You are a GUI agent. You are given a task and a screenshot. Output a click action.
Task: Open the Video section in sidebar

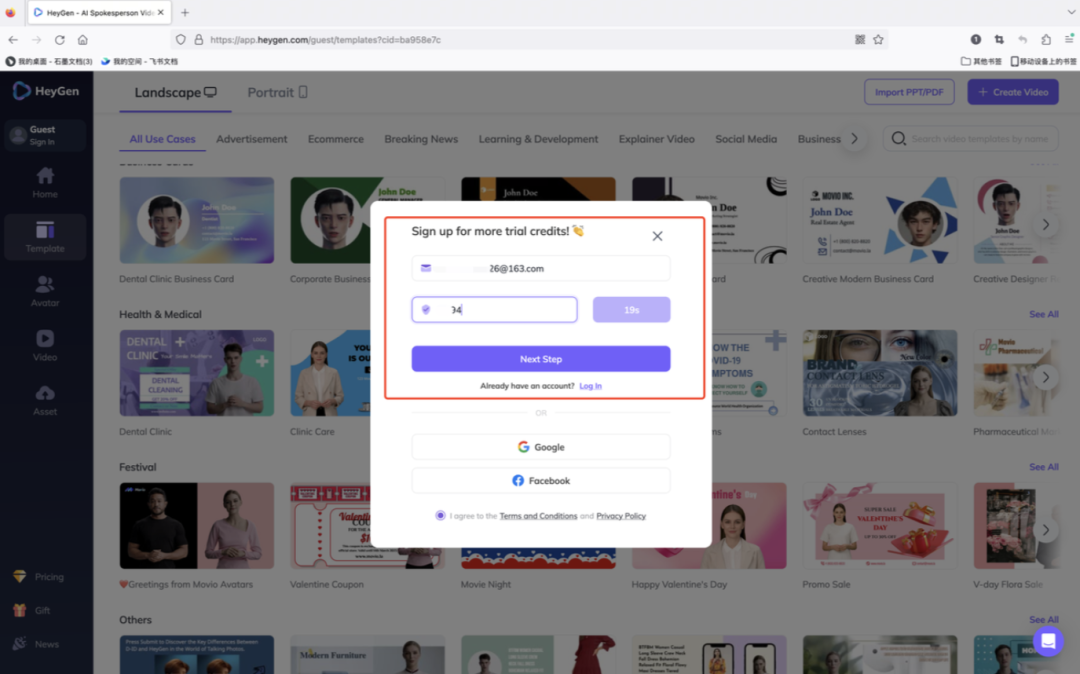45,346
